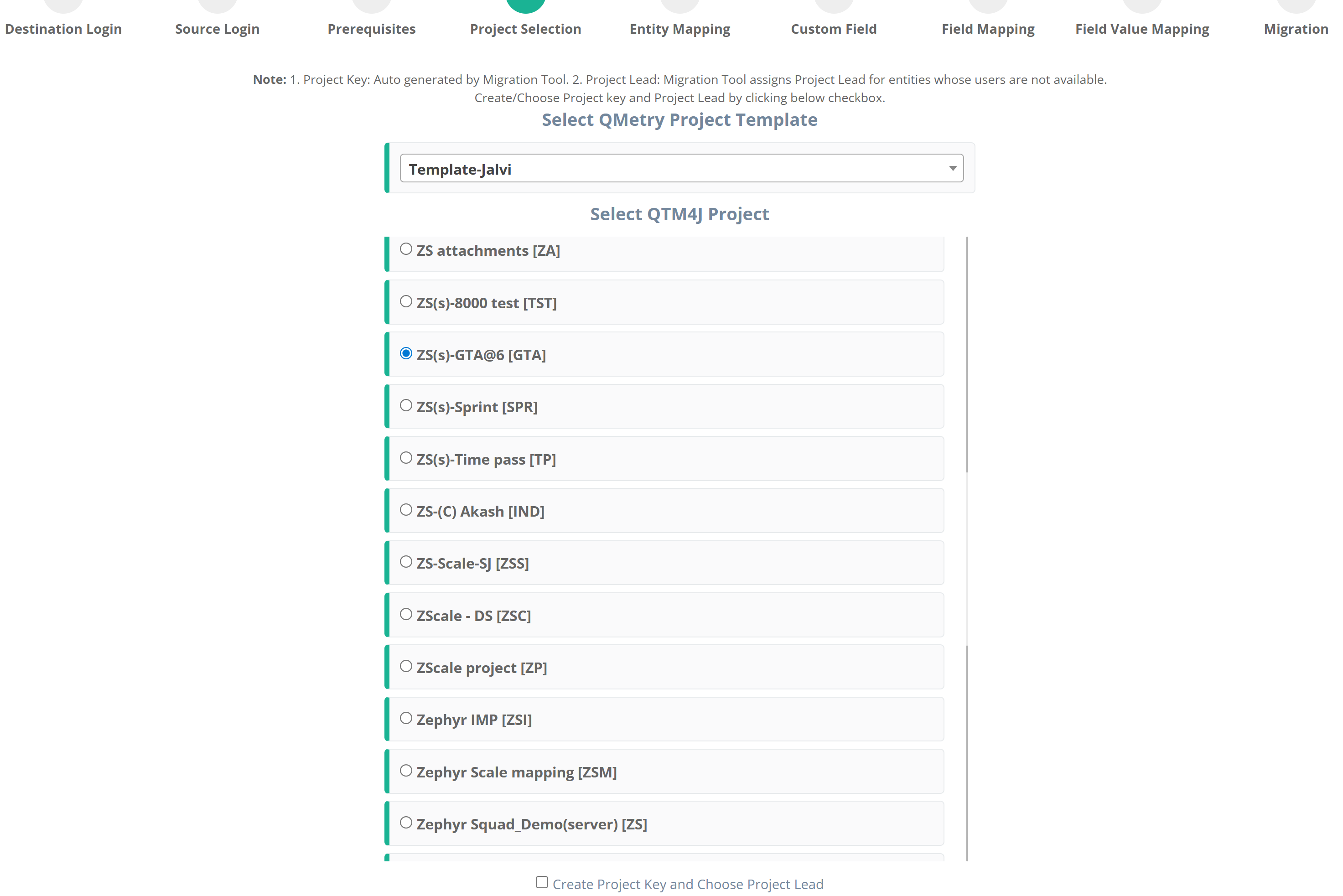Select ZS-Scale-SJ [ZSS] radio button

tap(406, 562)
